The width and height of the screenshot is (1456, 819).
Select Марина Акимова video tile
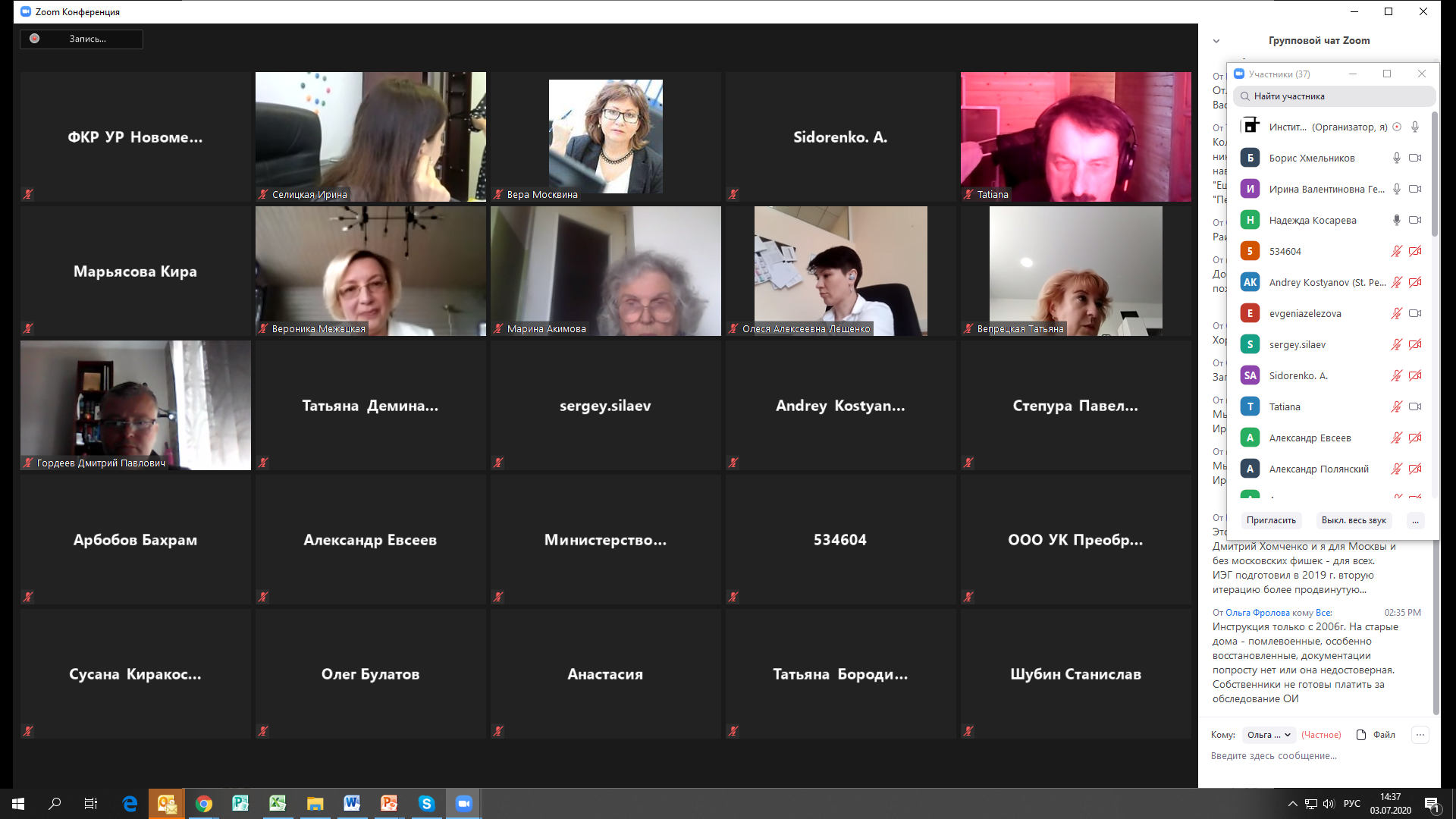coord(605,271)
